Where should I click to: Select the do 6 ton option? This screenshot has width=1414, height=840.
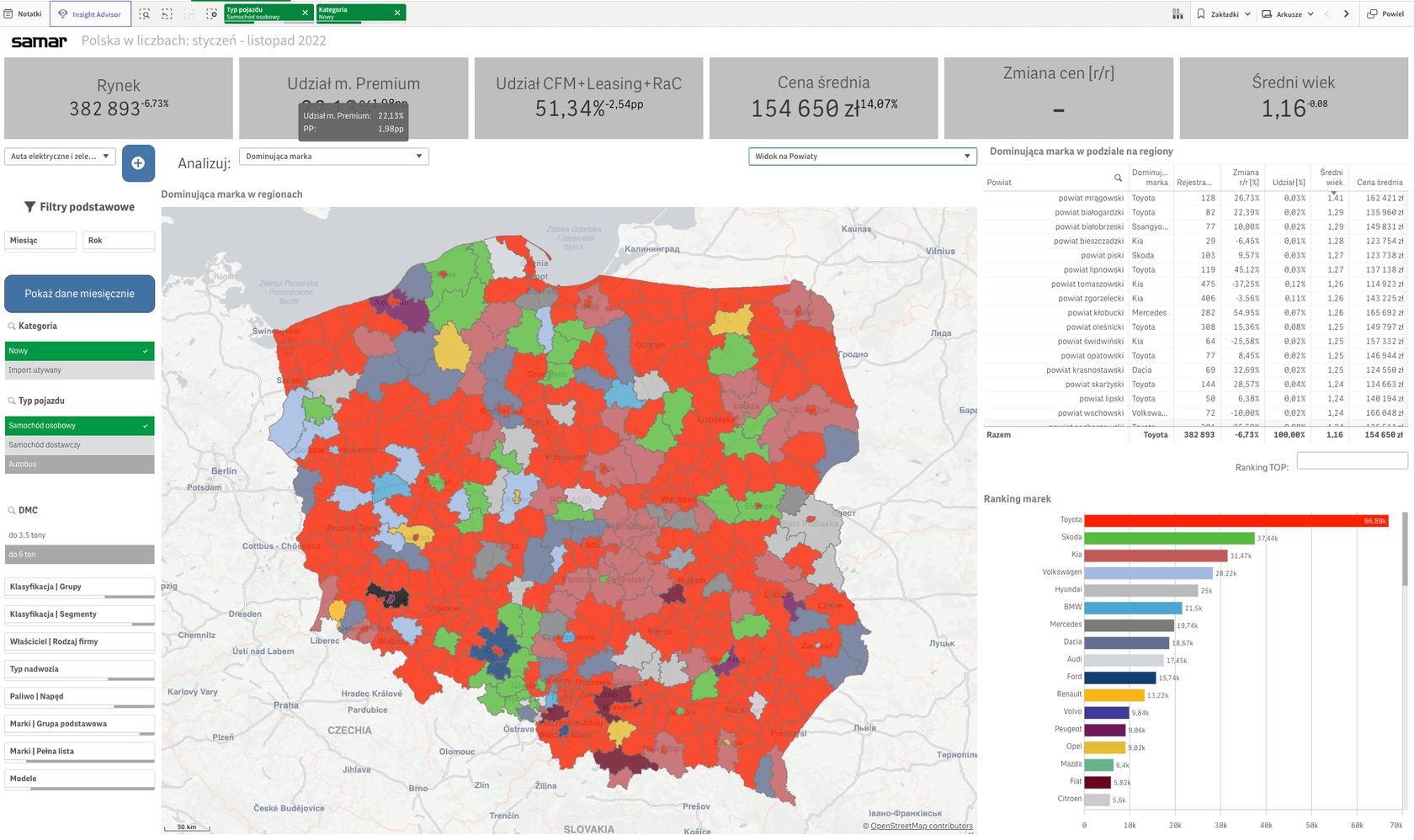pos(80,555)
